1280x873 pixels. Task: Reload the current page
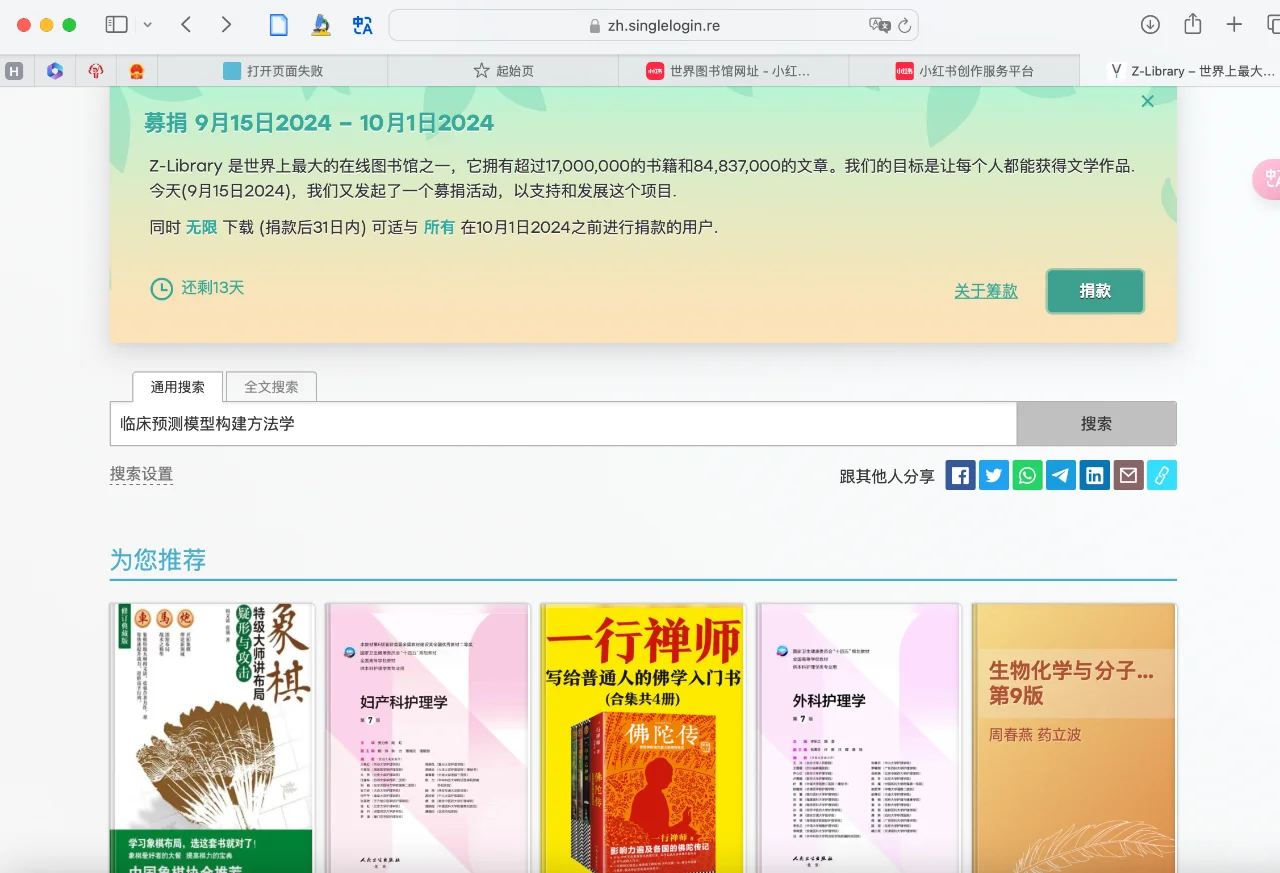905,25
